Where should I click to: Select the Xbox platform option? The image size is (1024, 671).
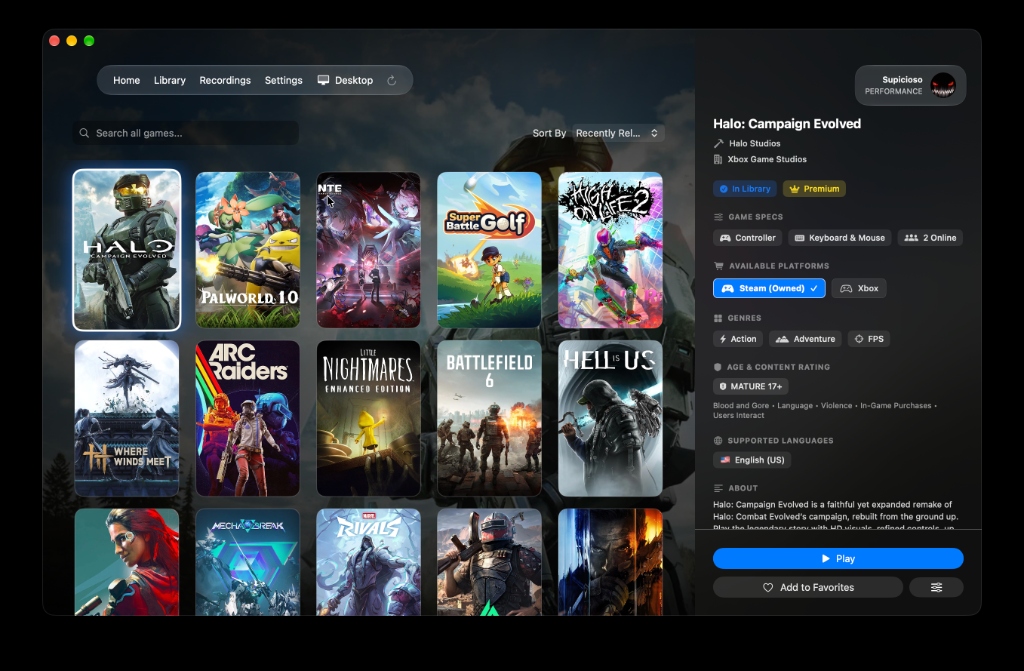[x=859, y=288]
